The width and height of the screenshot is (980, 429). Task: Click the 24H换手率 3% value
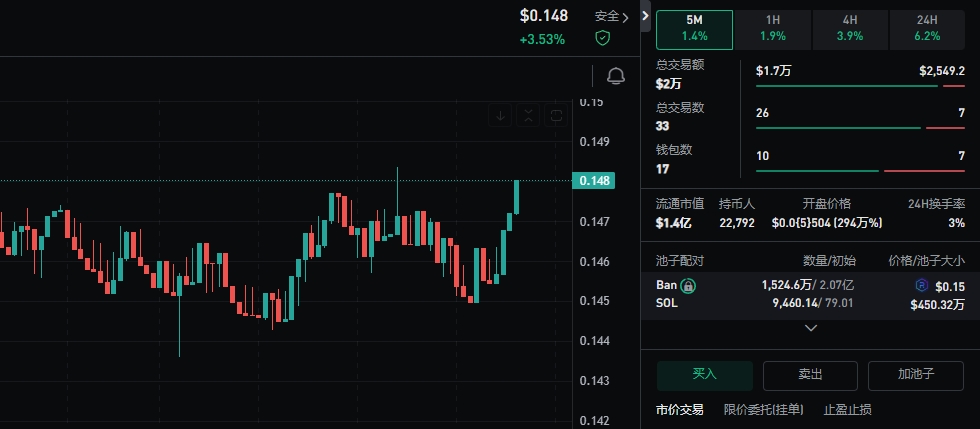956,223
